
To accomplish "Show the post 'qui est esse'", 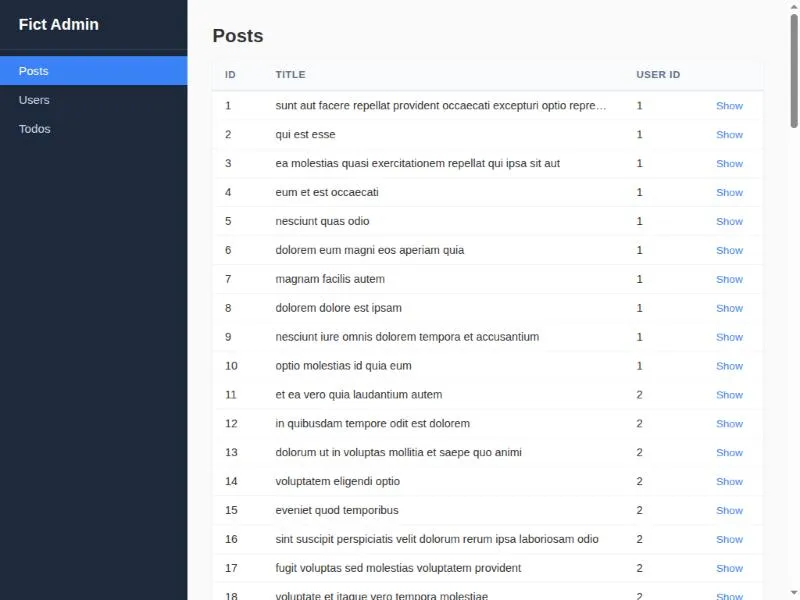I will [x=729, y=135].
